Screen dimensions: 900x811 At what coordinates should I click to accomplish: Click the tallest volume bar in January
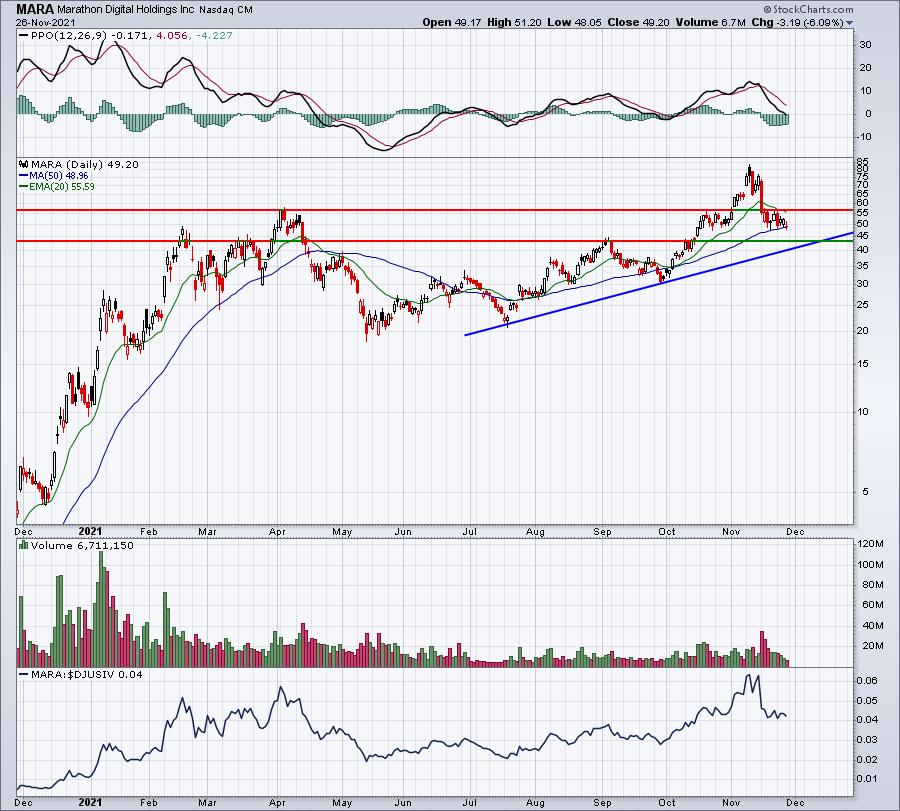(102, 608)
